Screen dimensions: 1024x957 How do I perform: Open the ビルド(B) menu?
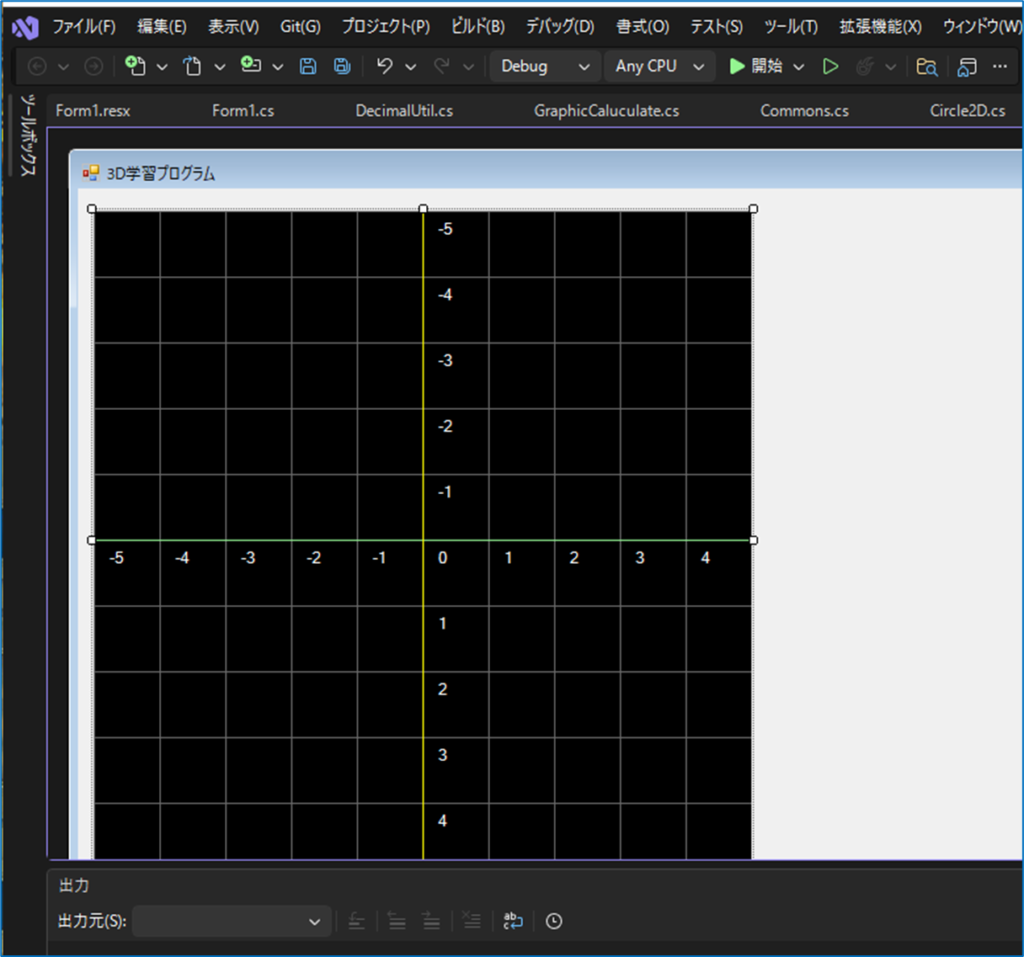(478, 27)
